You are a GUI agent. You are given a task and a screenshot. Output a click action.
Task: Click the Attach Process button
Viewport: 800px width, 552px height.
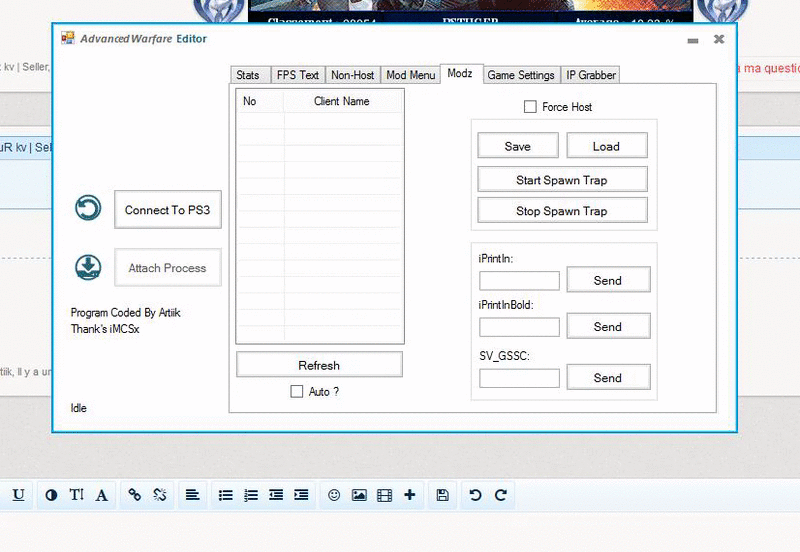point(168,268)
